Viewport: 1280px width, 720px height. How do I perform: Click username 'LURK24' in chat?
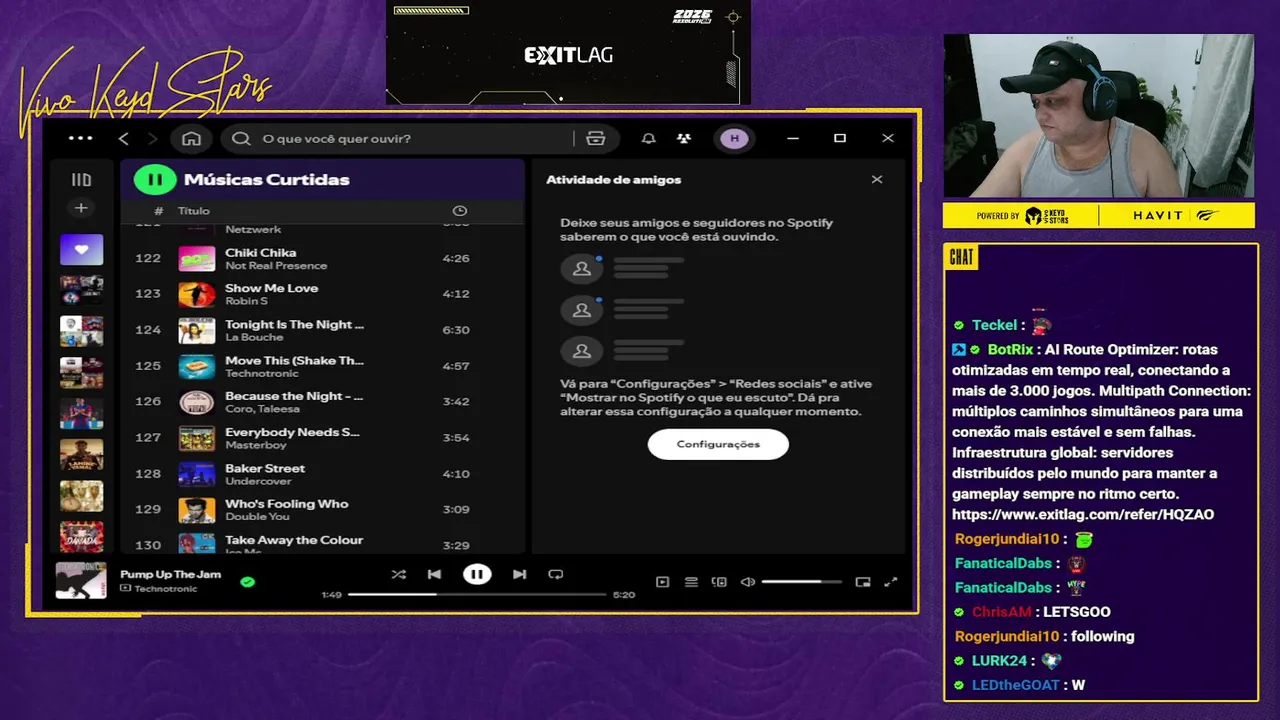[1001, 661]
